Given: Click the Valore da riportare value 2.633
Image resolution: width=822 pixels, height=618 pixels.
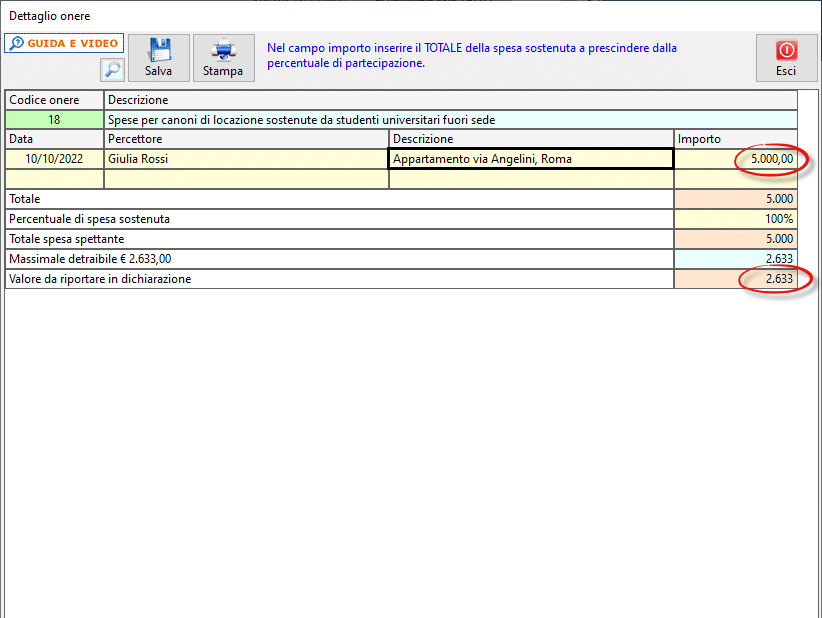Looking at the screenshot, I should click(x=736, y=279).
